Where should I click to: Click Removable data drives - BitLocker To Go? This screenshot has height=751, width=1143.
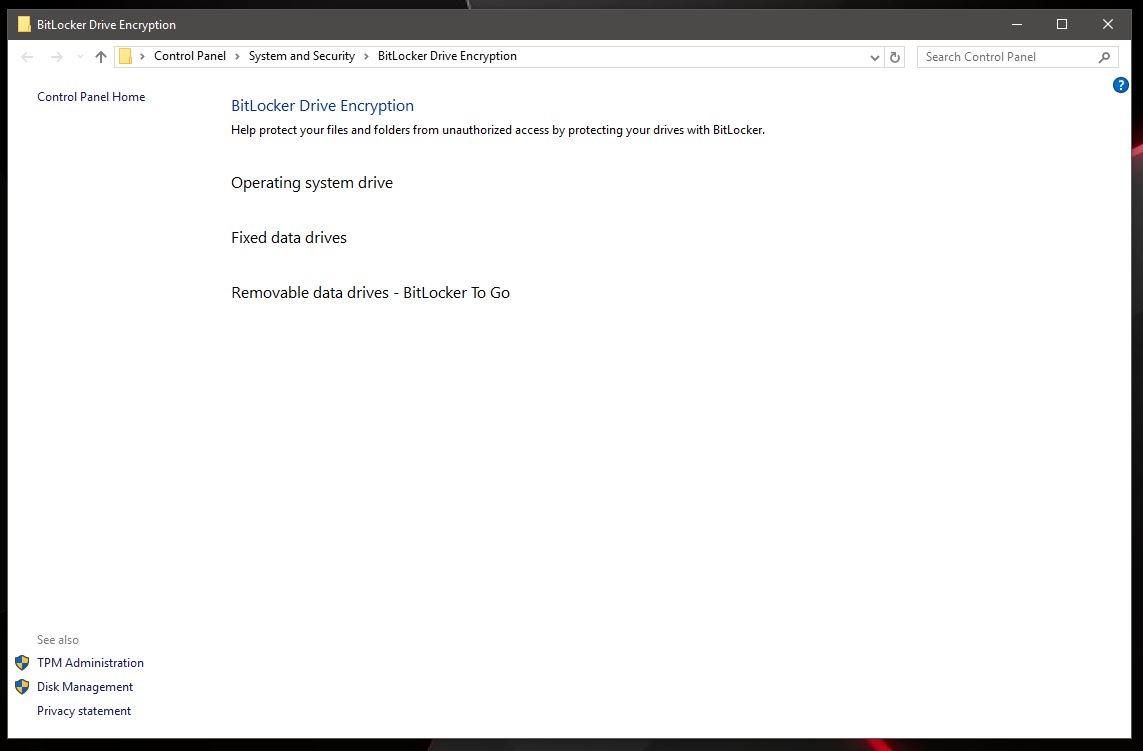click(x=370, y=292)
